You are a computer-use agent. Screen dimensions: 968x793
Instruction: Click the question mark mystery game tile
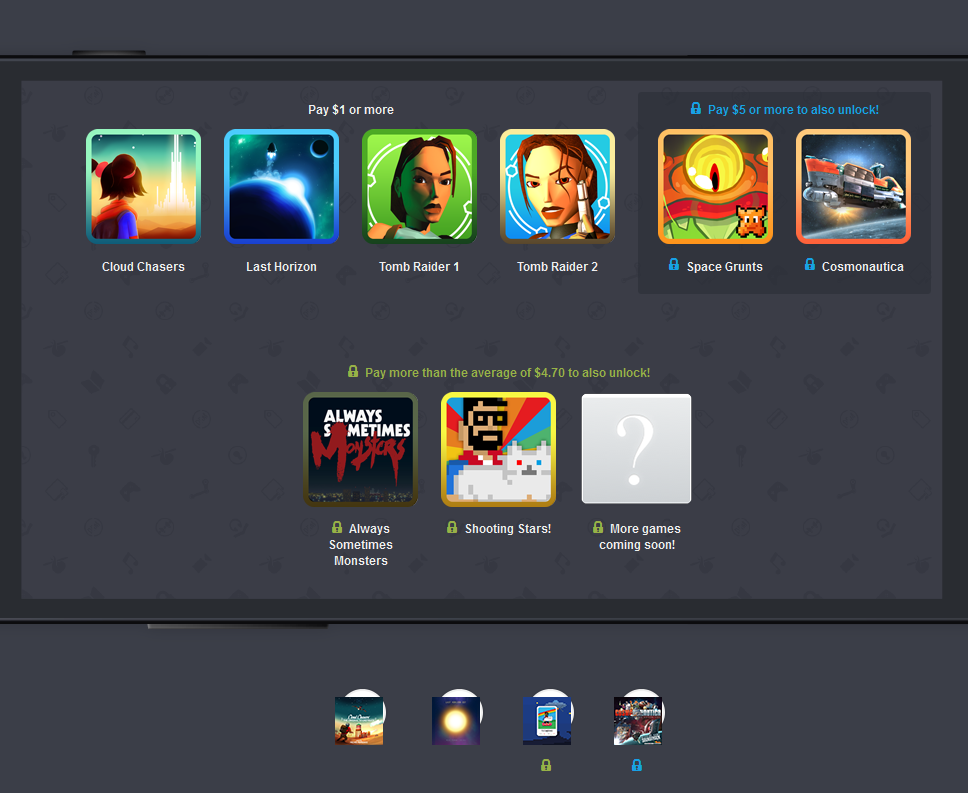pos(636,449)
